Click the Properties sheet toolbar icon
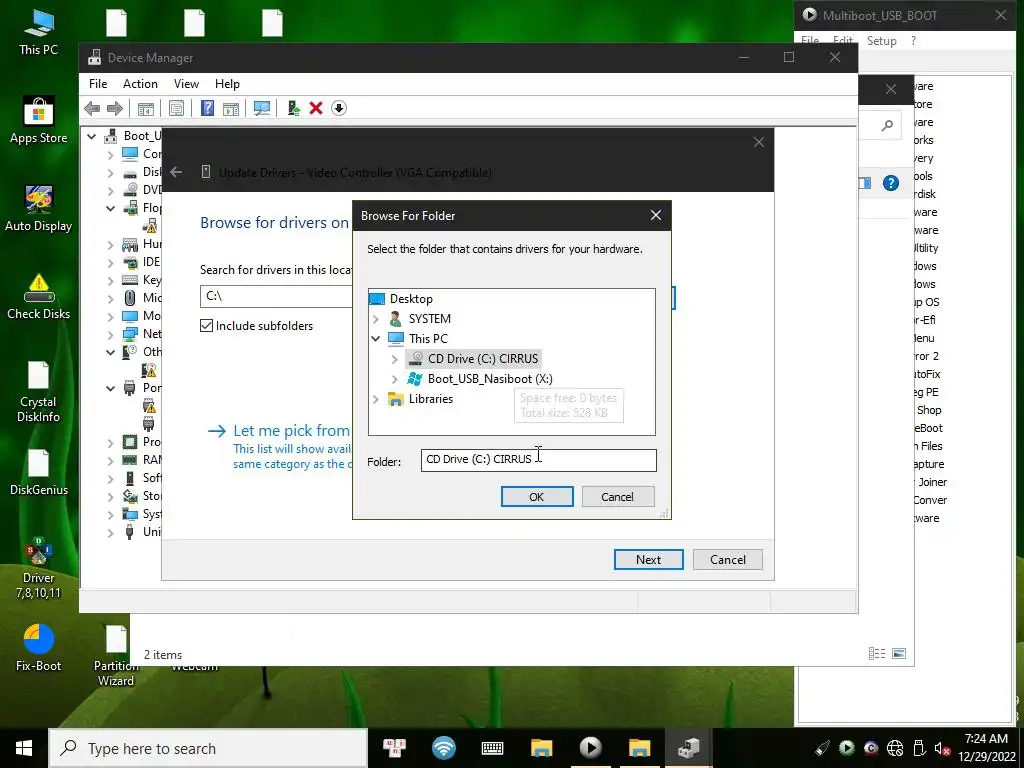This screenshot has height=768, width=1024. pos(176,108)
